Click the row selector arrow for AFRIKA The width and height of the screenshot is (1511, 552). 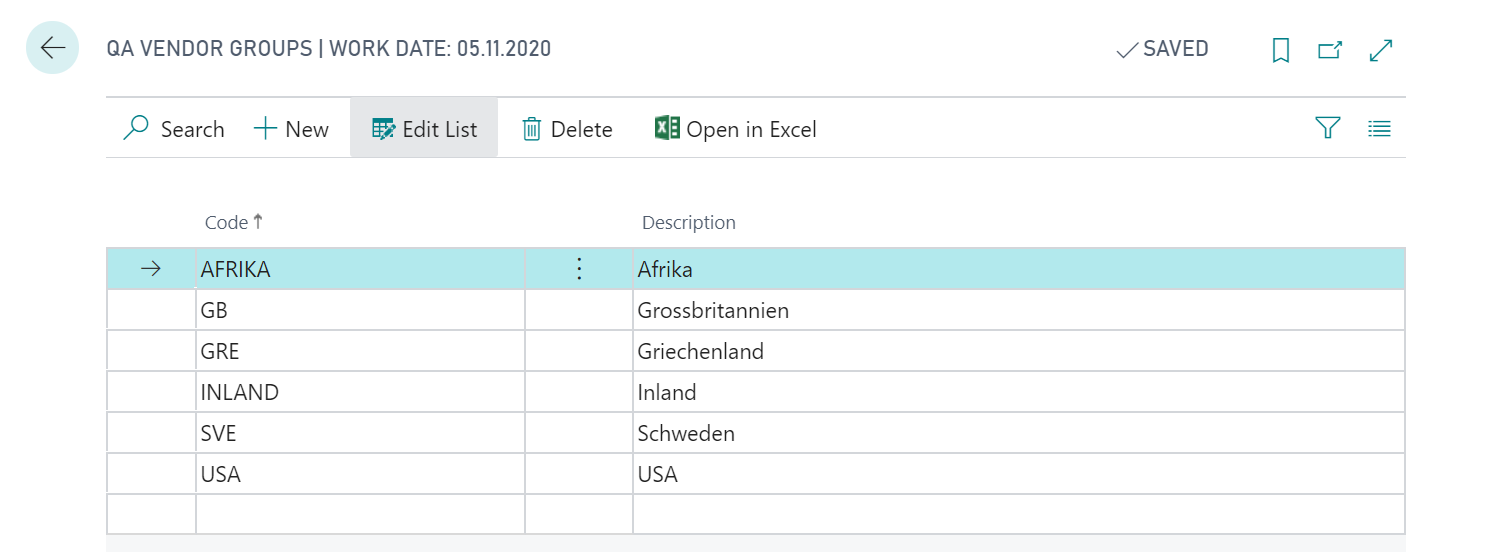151,269
